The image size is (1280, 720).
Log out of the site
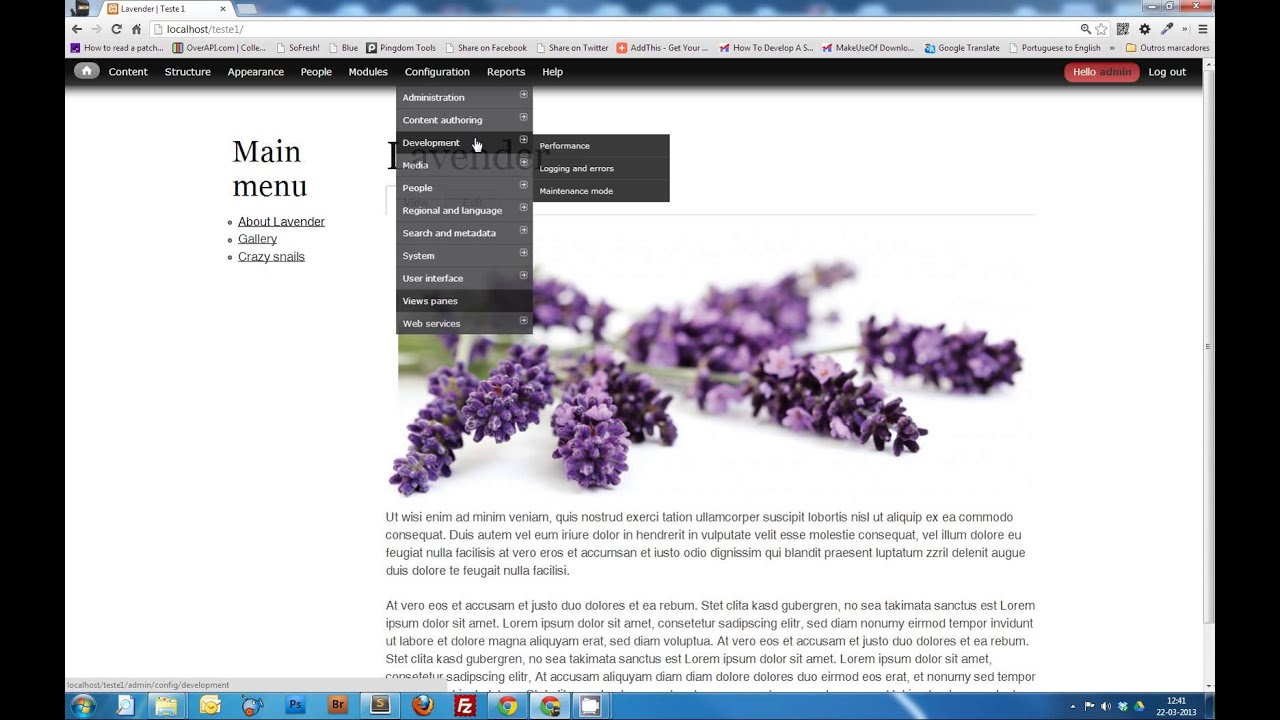pos(1167,72)
